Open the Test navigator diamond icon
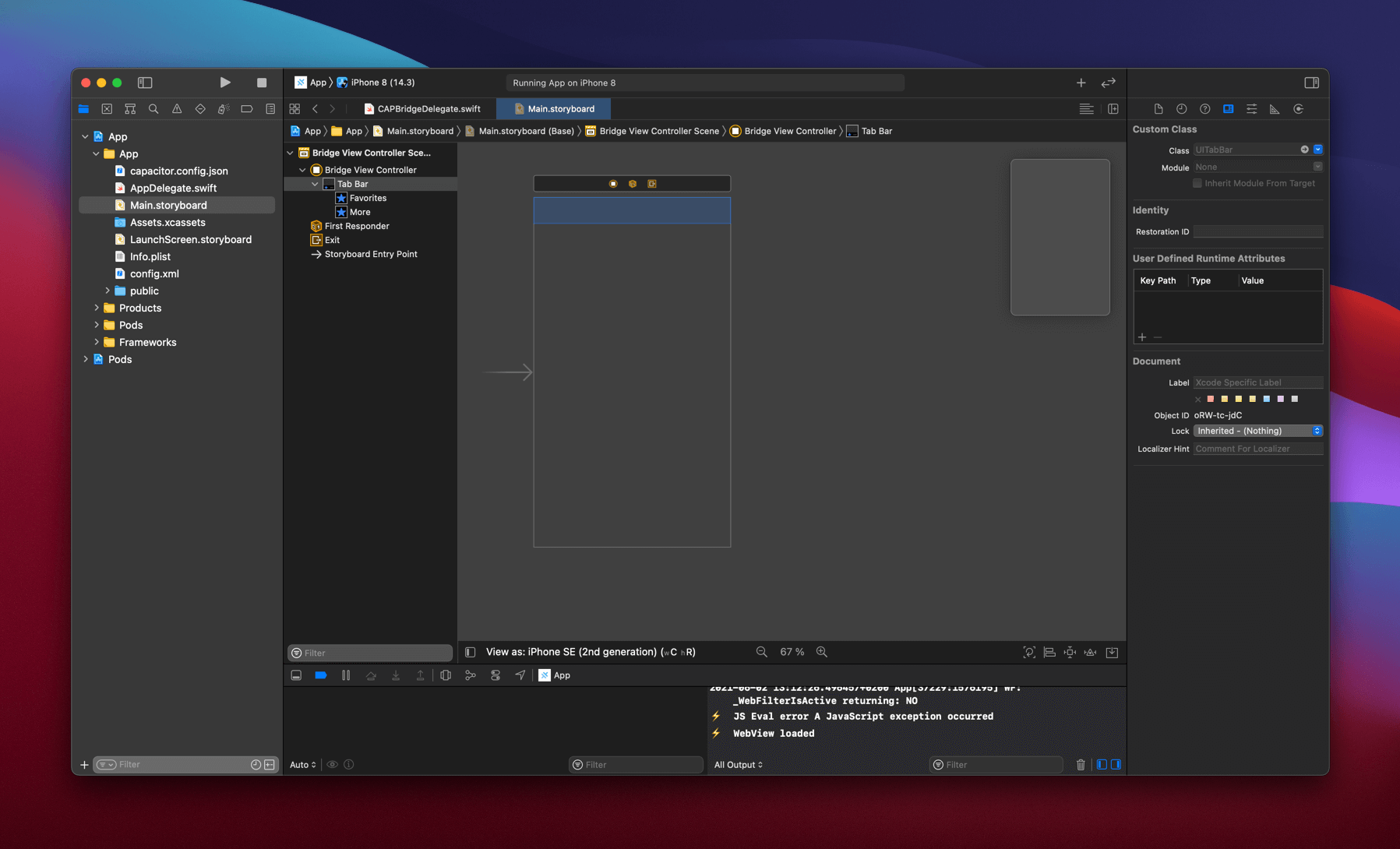 pos(200,109)
